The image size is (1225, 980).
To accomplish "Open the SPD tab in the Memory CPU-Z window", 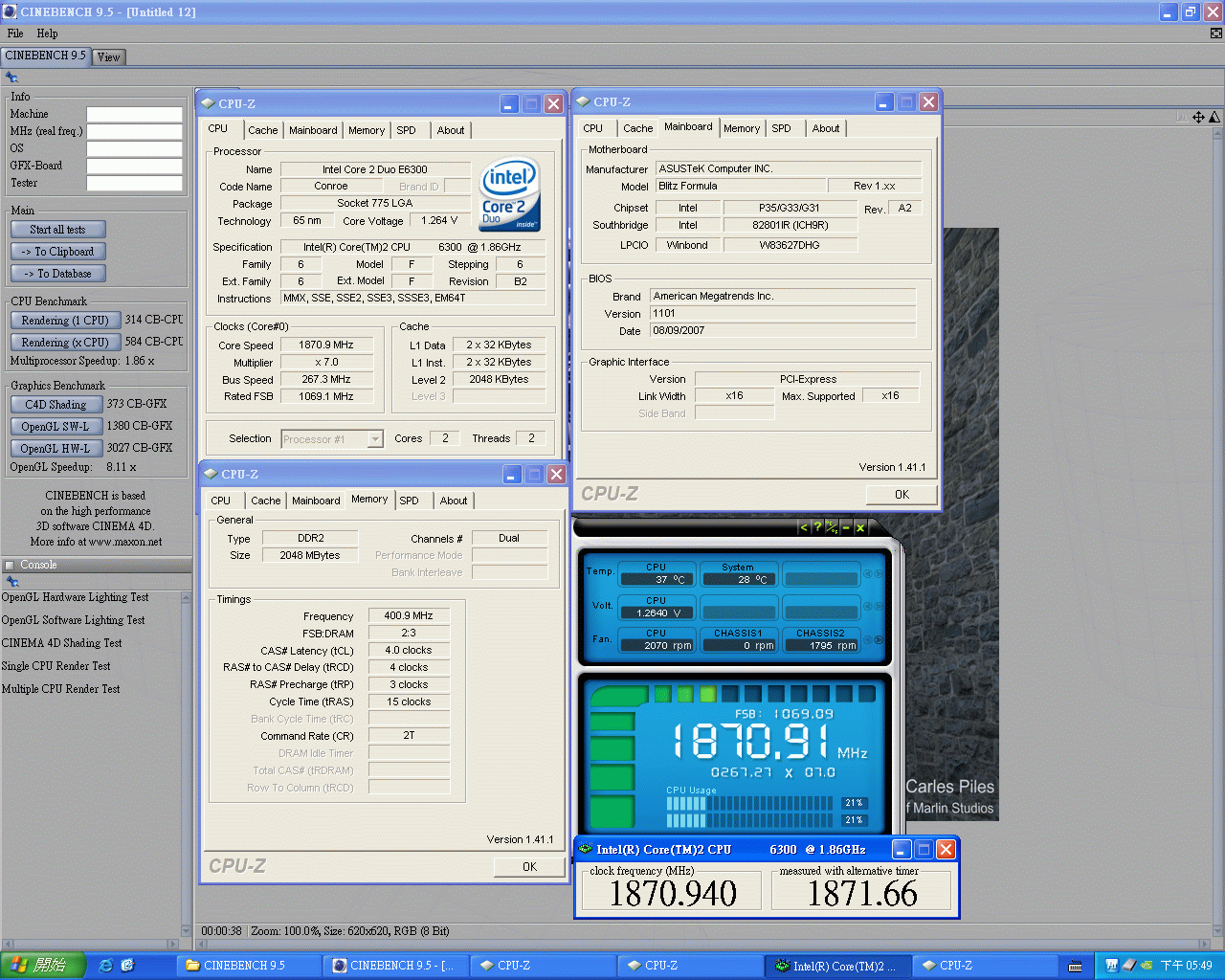I will (410, 501).
